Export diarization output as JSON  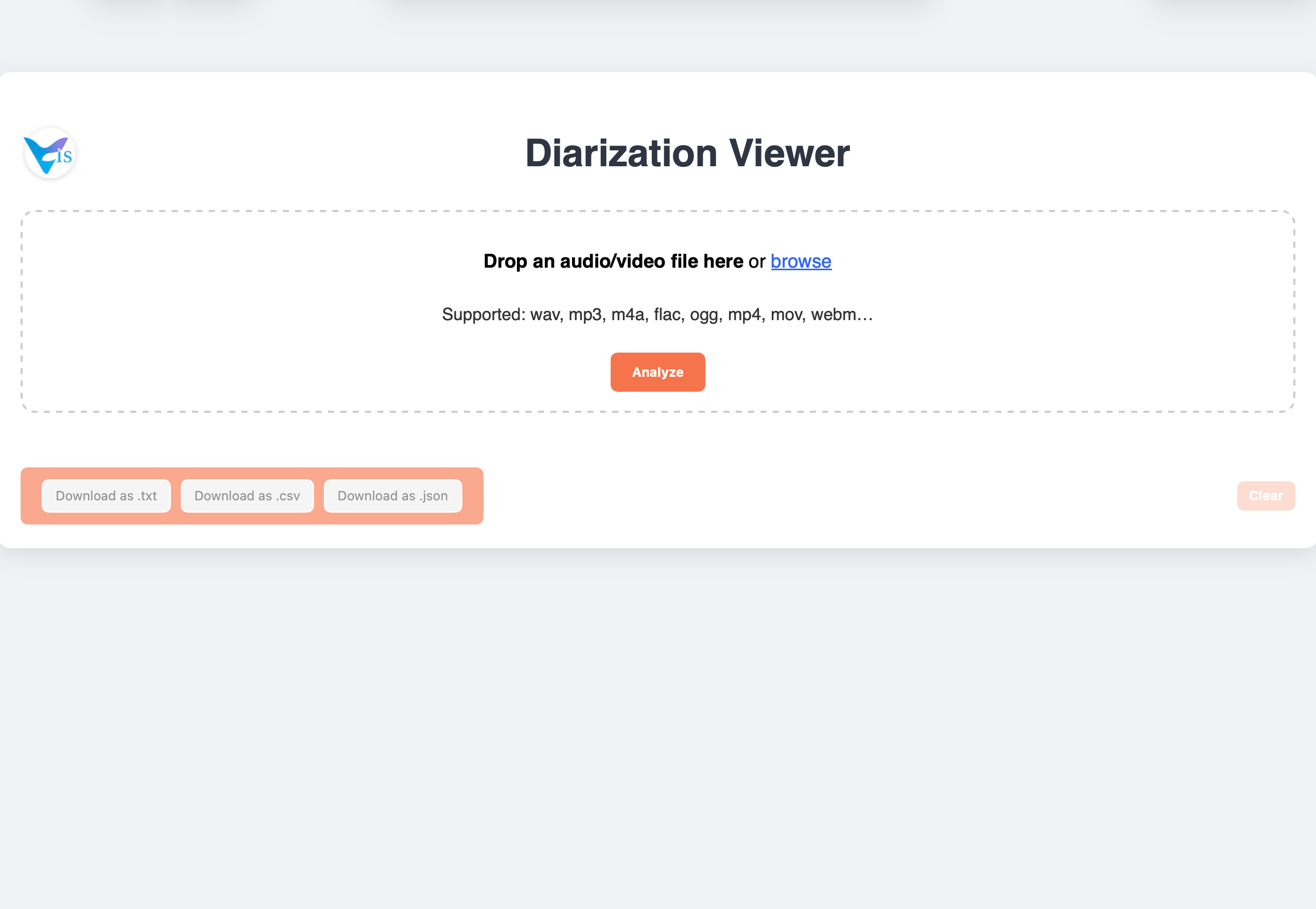[x=392, y=496]
